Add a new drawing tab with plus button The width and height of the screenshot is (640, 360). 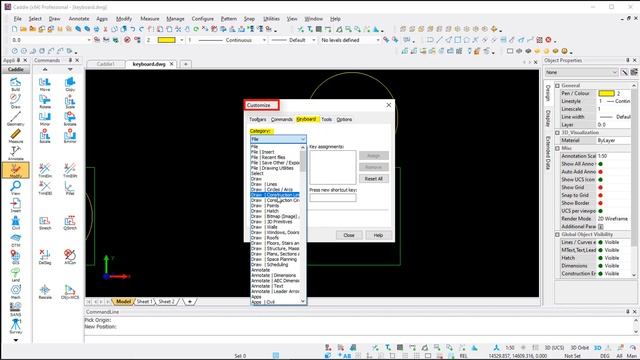coord(186,64)
